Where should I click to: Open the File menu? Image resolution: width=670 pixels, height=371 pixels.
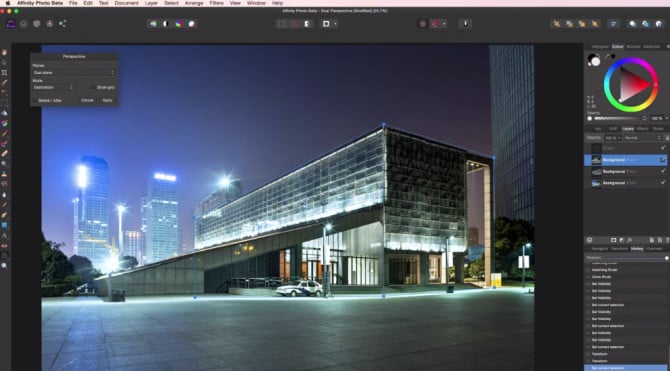[x=73, y=3]
